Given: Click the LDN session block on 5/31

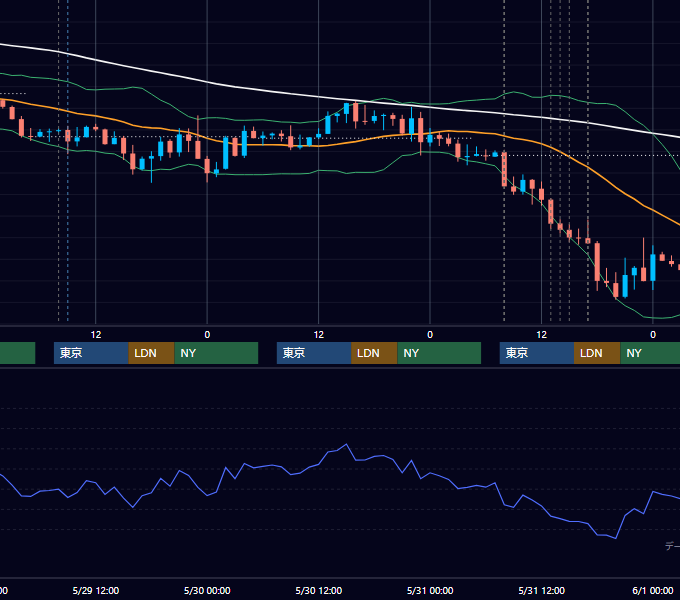Looking at the screenshot, I should (x=597, y=353).
